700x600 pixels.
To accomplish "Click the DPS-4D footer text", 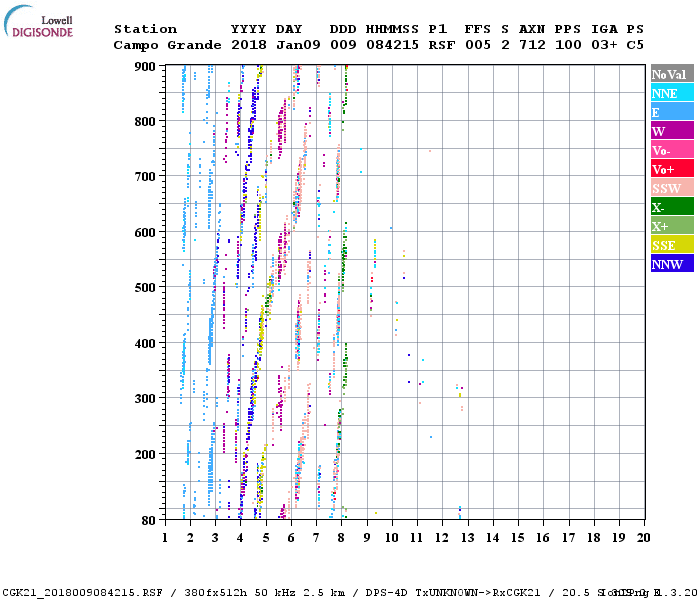I will tap(387, 593).
